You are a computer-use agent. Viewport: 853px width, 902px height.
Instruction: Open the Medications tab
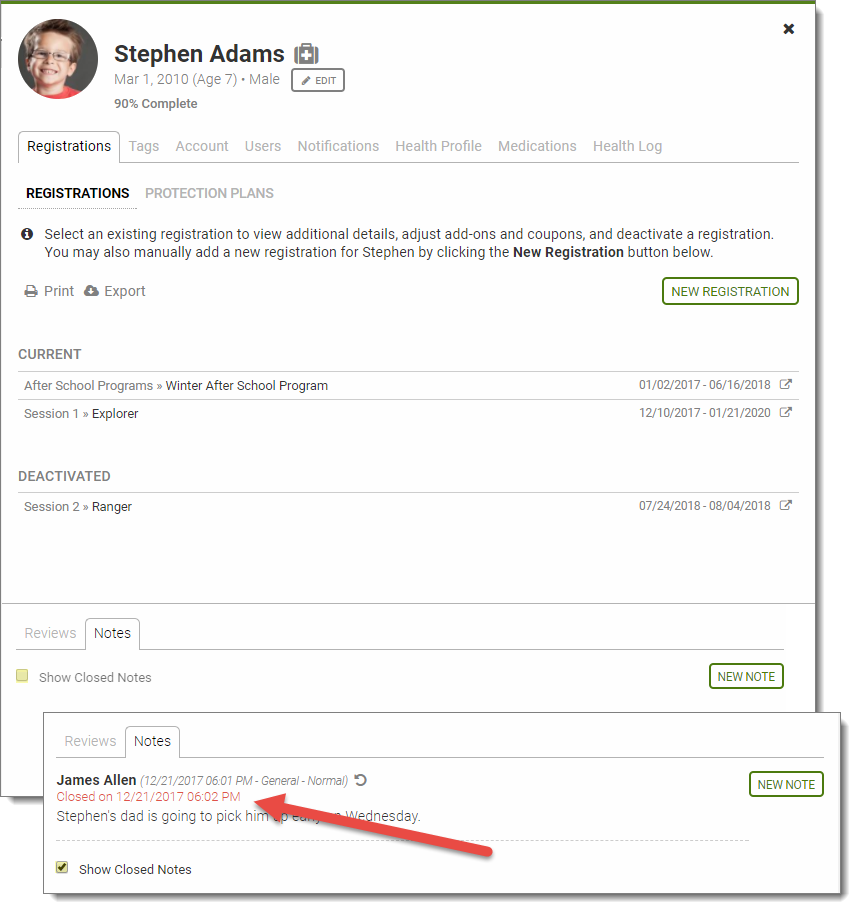[537, 146]
